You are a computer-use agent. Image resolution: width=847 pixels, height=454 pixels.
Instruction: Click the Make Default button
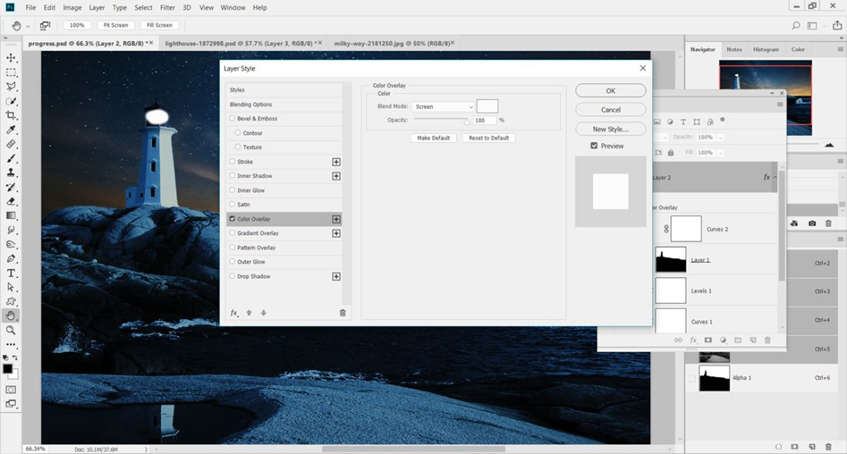pos(433,137)
